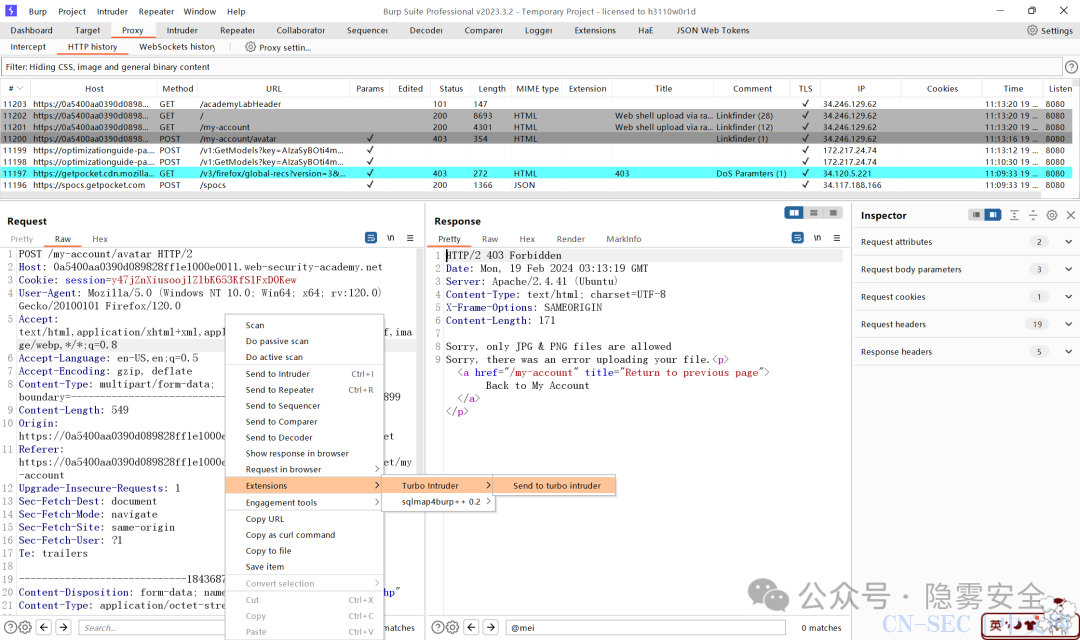
Task: Switch to Intercept sub-tab
Action: [x=28, y=47]
